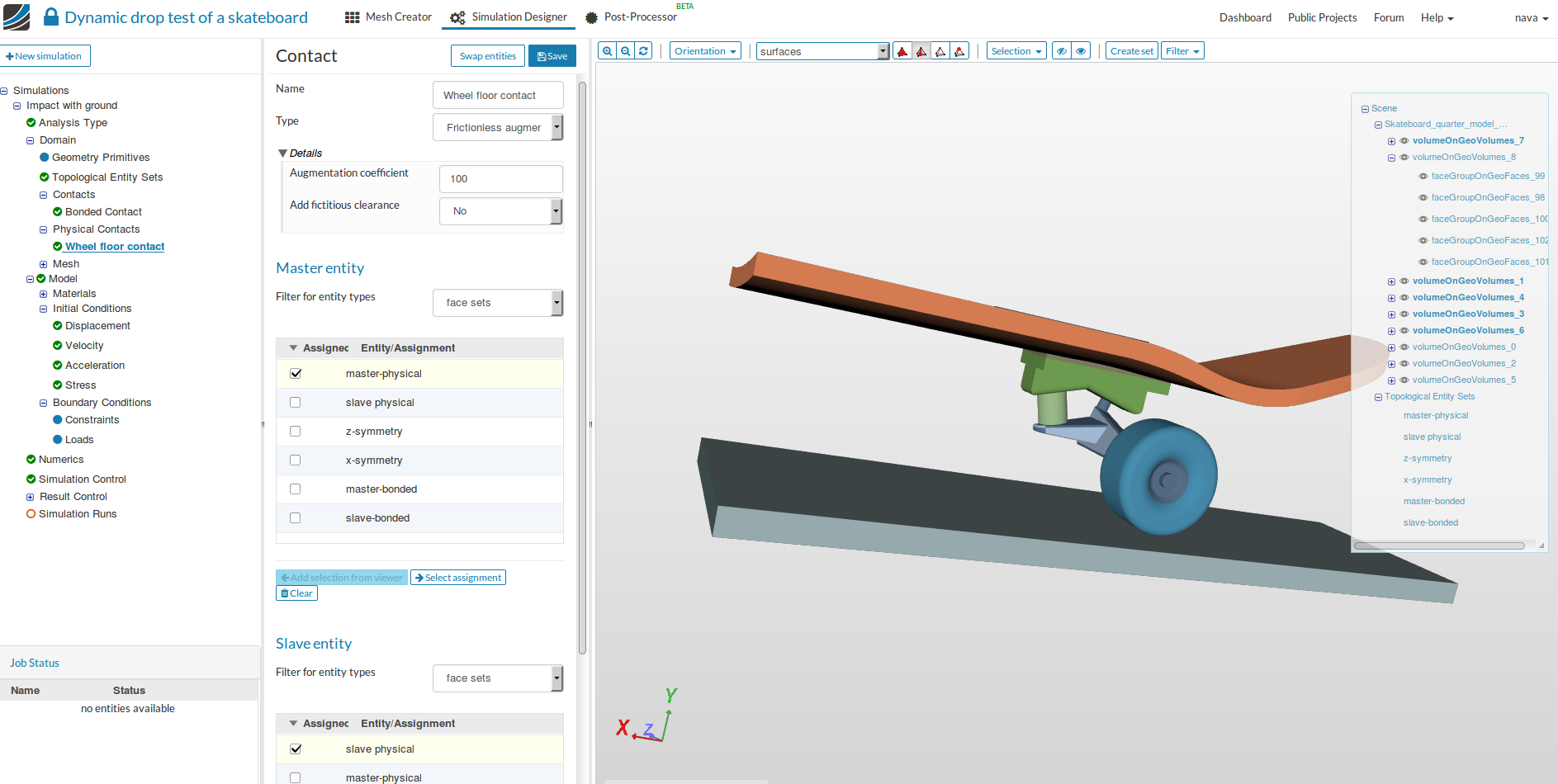Viewport: 1558px width, 784px height.
Task: Open the Selection dropdown
Action: pos(1016,51)
